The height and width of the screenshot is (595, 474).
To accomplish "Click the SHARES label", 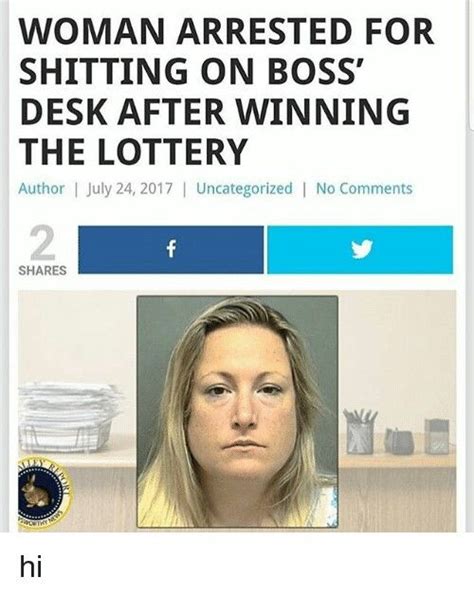I will coord(43,271).
